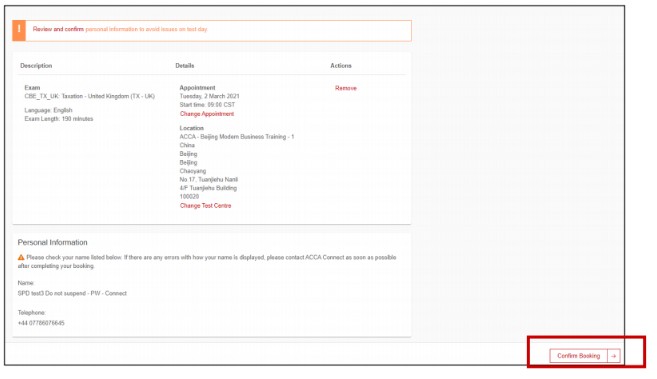Click the warning triangle icon

coord(21,257)
